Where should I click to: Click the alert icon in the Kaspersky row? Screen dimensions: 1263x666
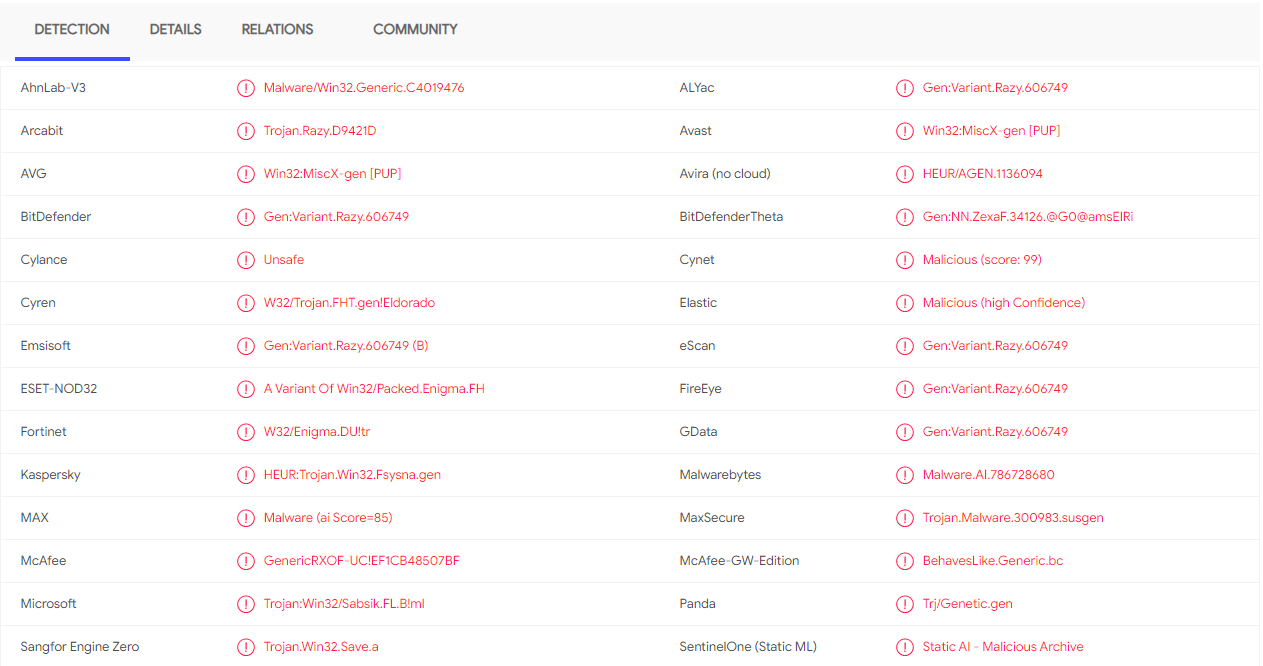click(x=246, y=475)
